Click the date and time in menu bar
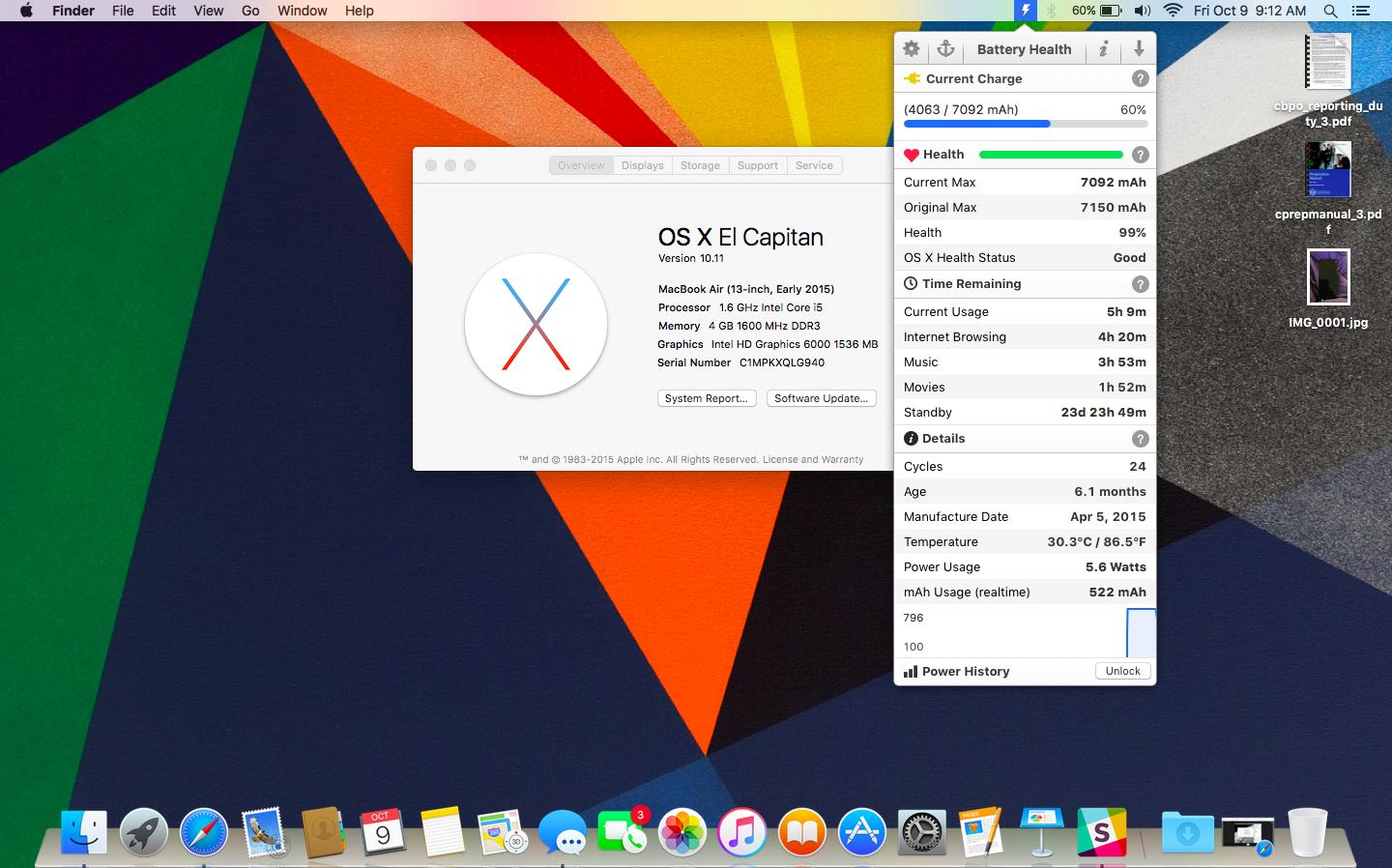1392x868 pixels. 1250,11
